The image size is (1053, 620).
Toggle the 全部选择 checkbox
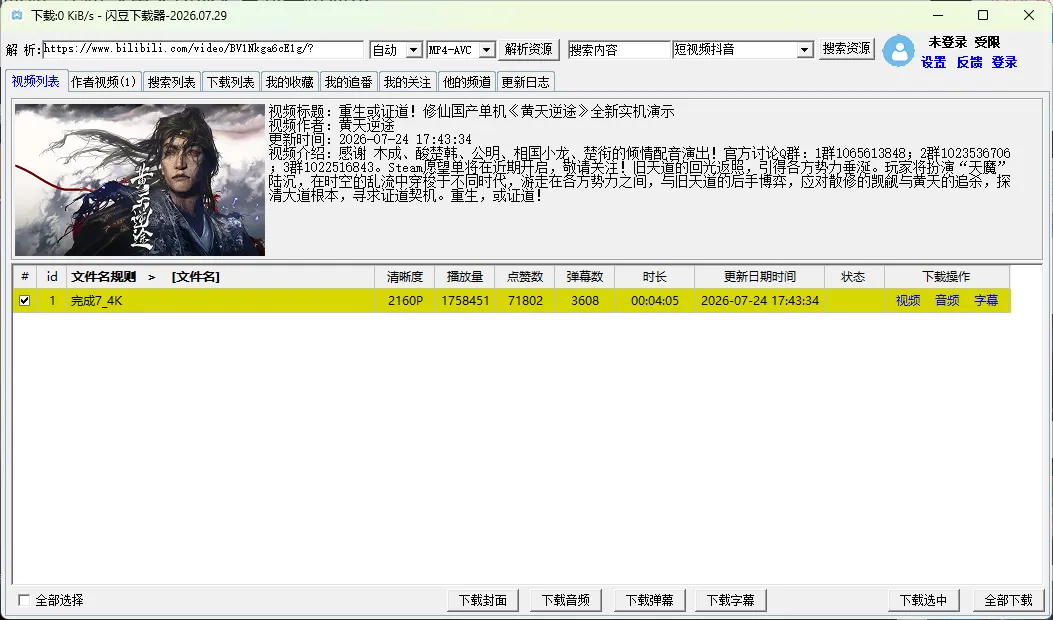24,600
